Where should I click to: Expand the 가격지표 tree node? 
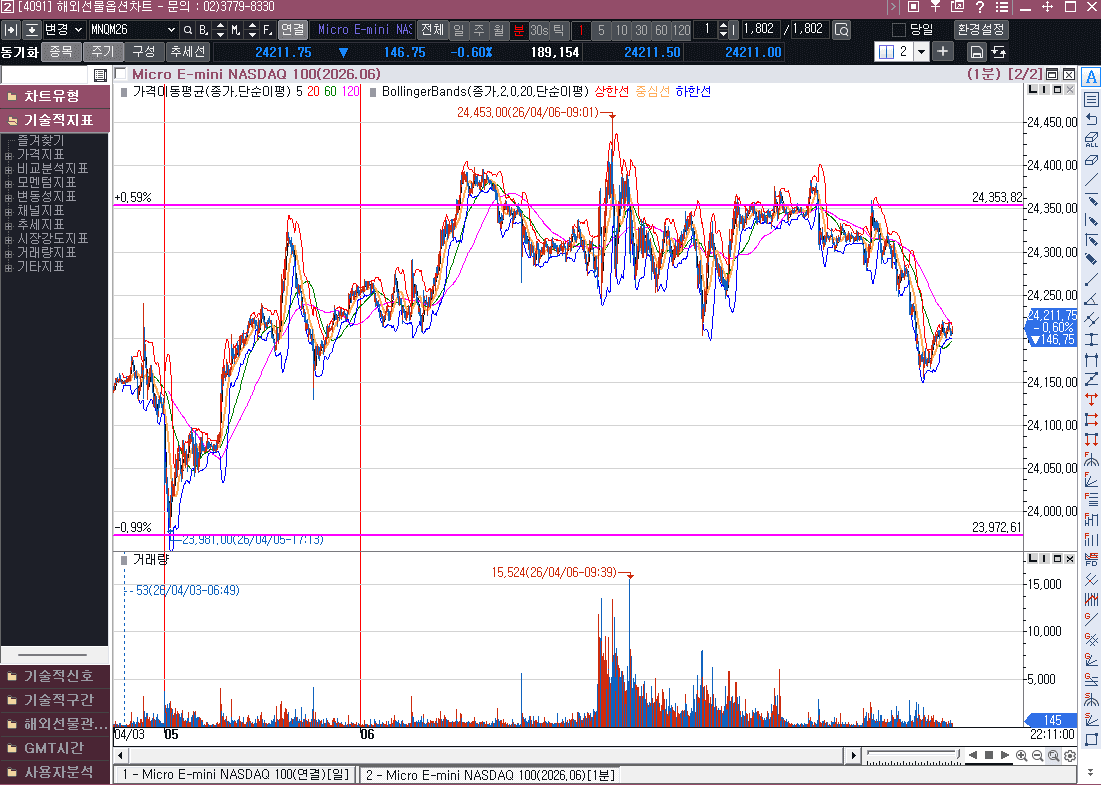(x=9, y=155)
